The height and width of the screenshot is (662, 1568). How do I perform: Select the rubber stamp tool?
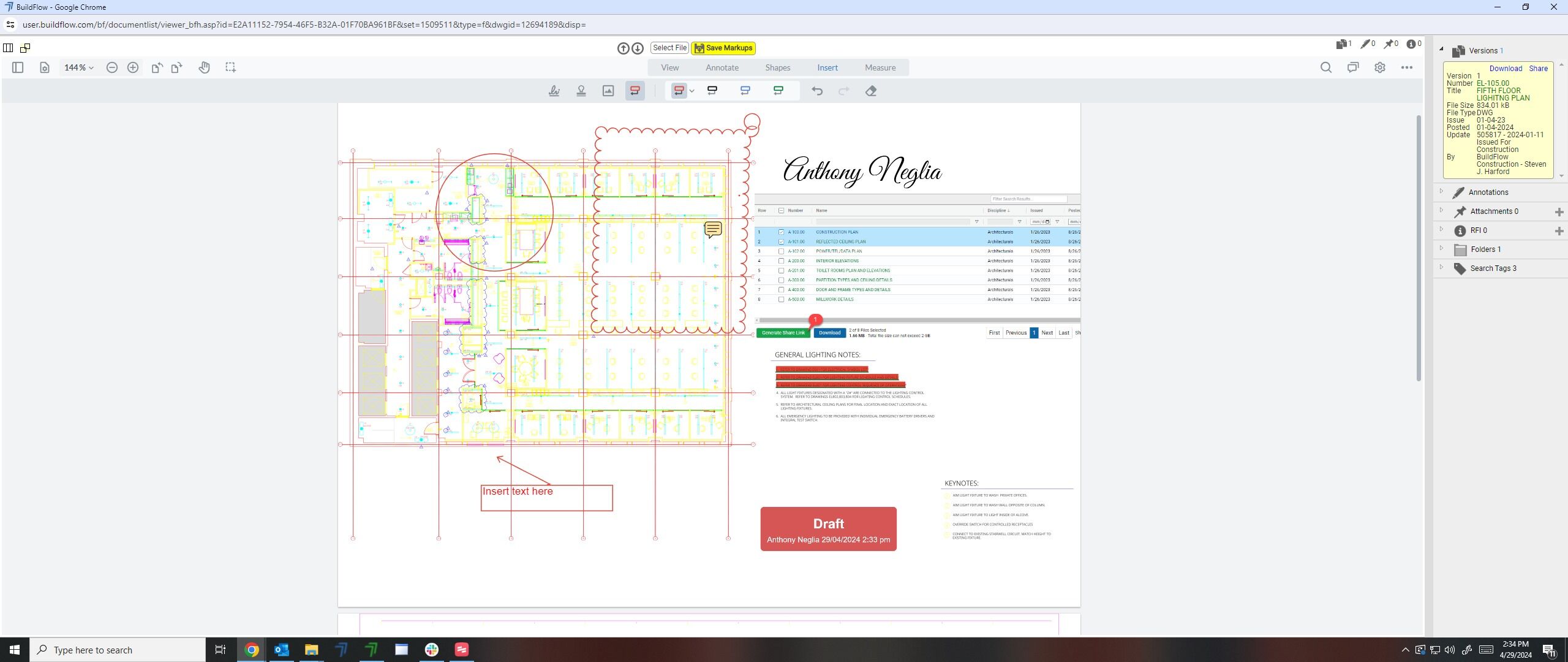(581, 91)
